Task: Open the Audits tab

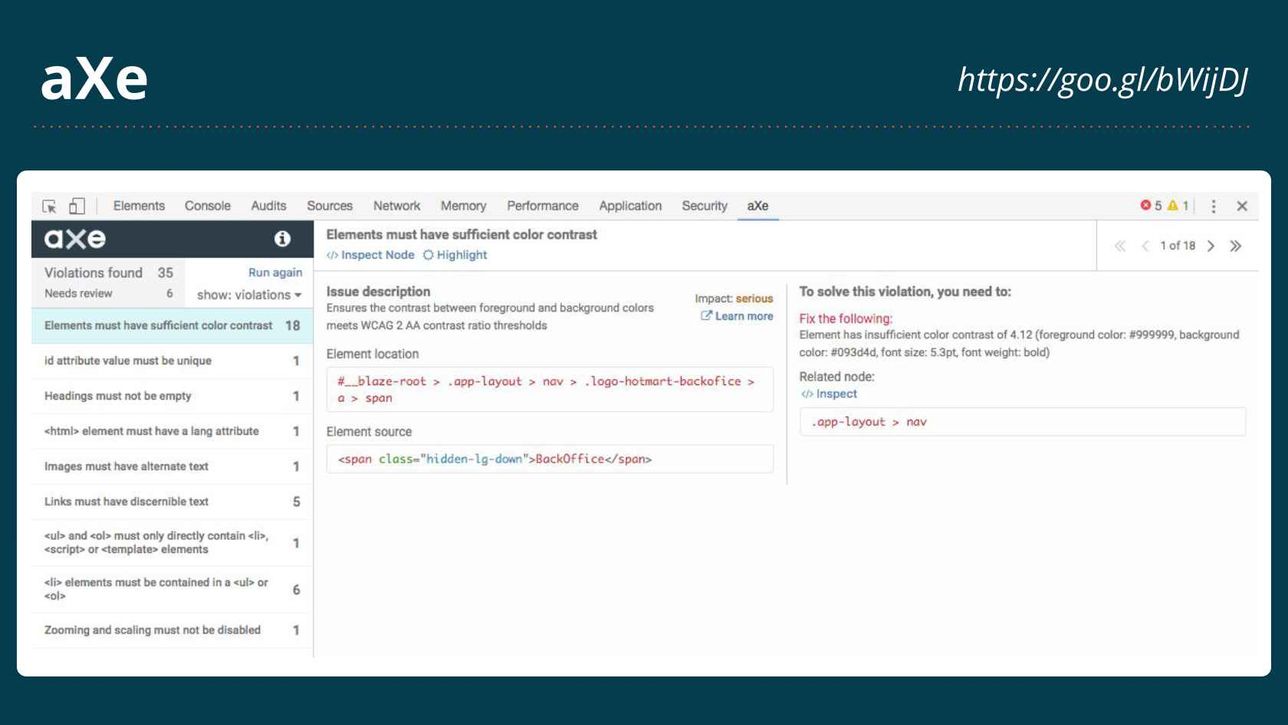Action: tap(269, 206)
